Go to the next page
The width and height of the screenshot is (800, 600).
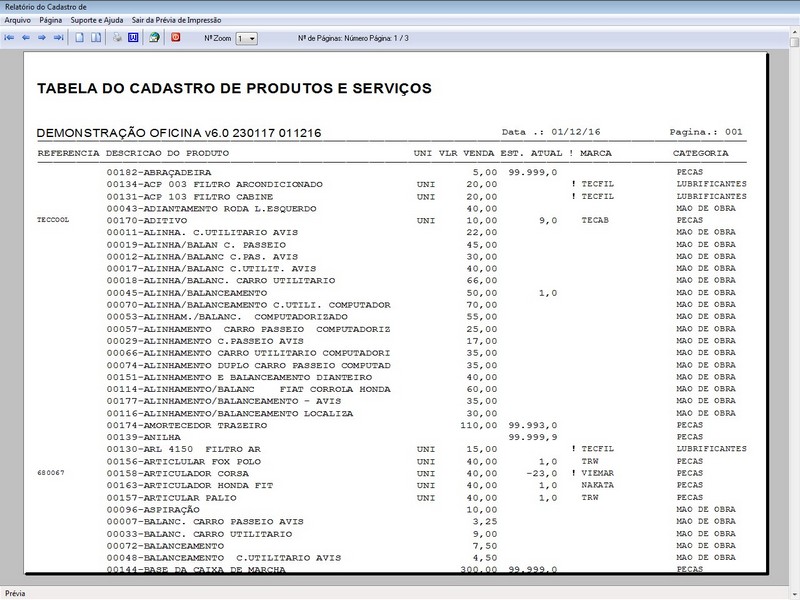[x=42, y=39]
